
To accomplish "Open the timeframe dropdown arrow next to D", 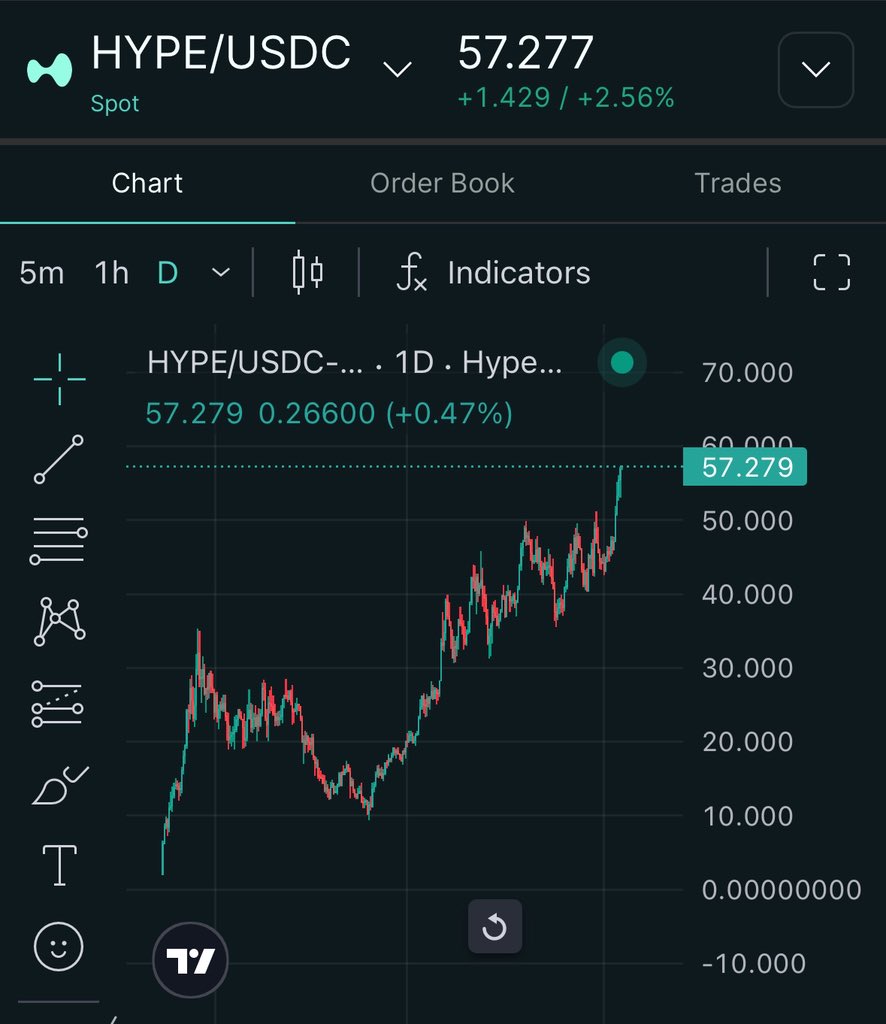I will tap(221, 272).
